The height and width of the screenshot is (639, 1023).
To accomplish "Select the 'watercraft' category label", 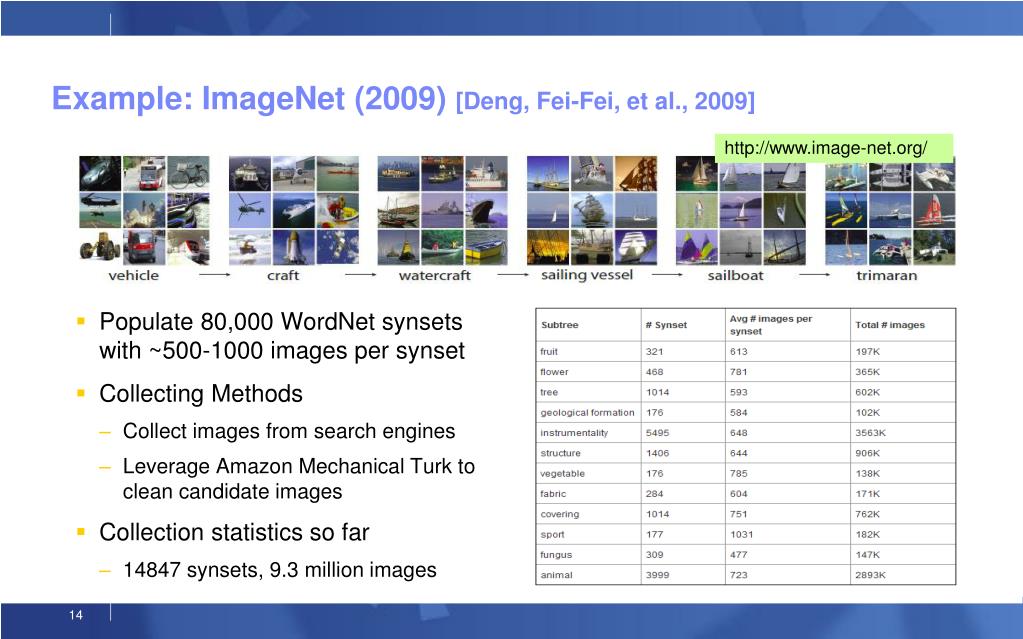I will pos(435,275).
